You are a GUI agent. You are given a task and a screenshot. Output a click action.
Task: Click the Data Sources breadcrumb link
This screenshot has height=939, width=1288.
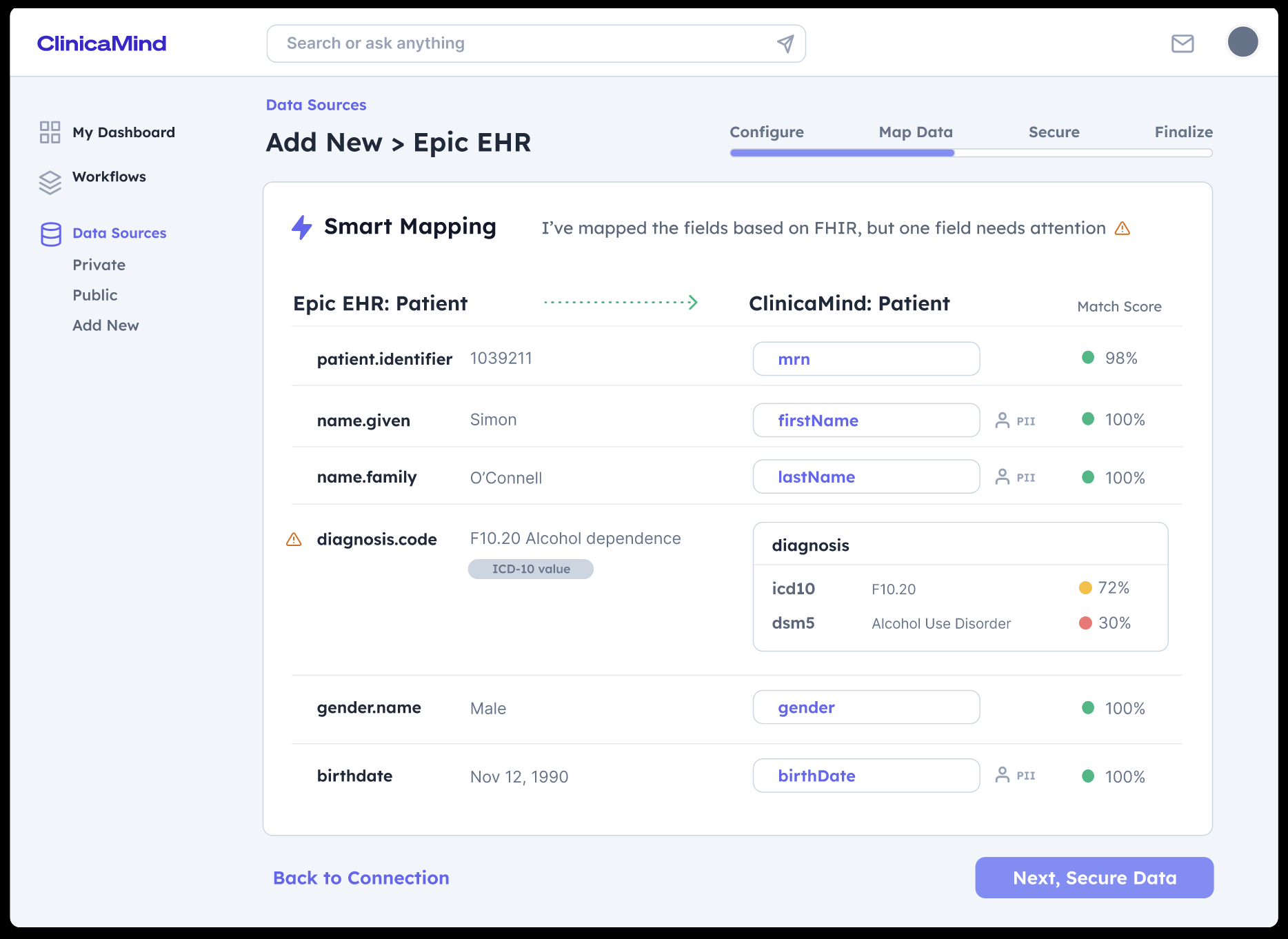tap(316, 105)
